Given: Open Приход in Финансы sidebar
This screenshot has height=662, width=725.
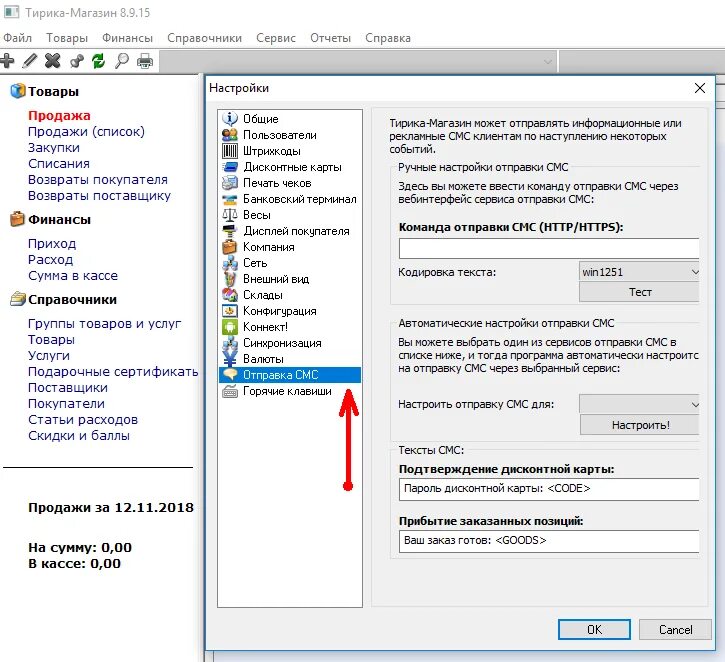Looking at the screenshot, I should click(x=52, y=244).
